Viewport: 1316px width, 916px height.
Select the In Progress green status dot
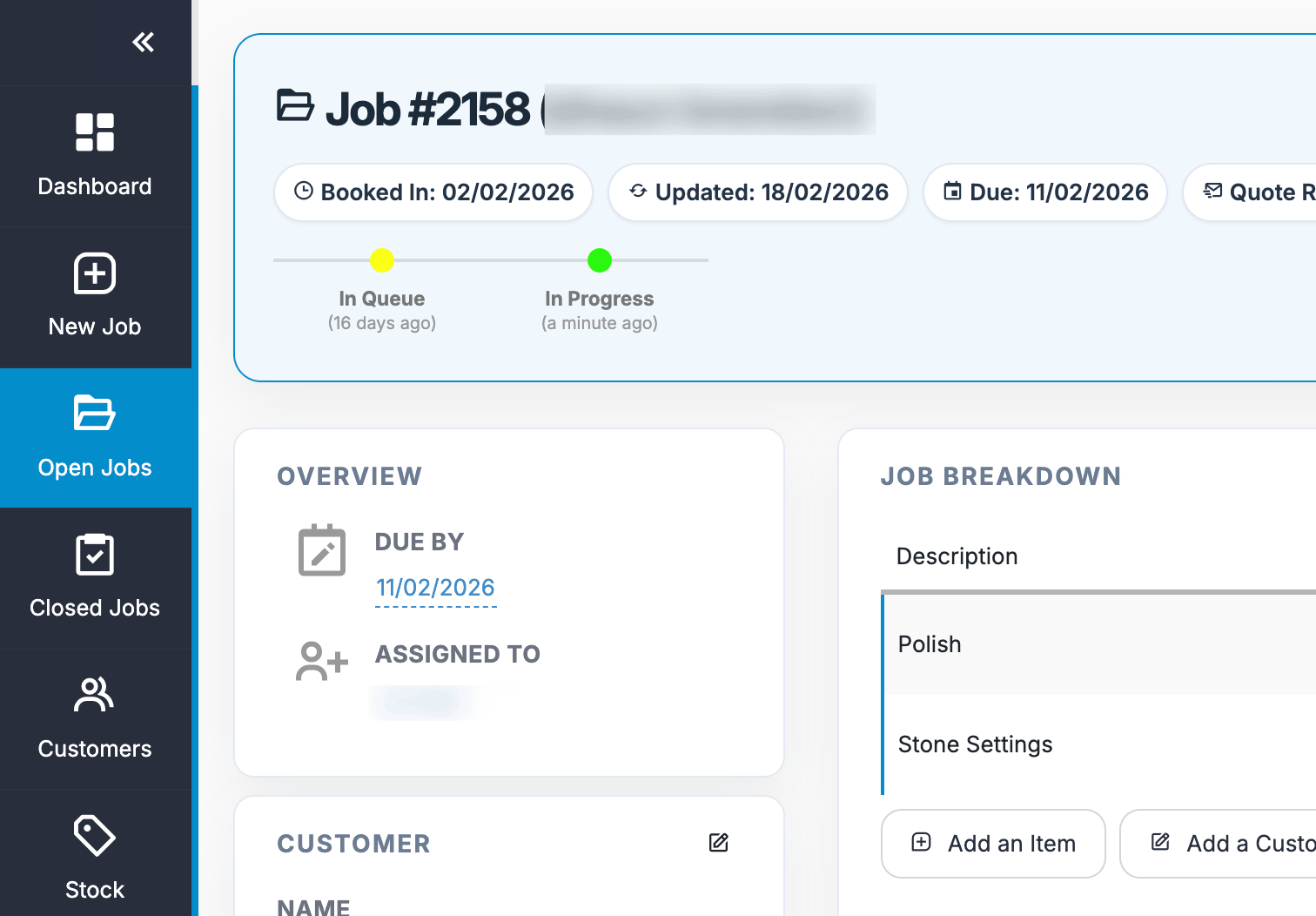600,260
